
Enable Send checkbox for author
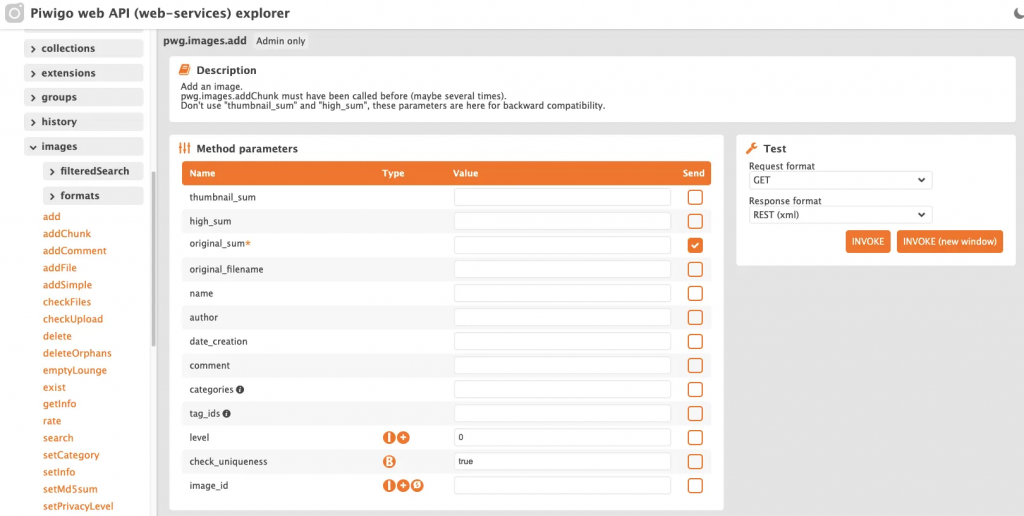coord(695,317)
